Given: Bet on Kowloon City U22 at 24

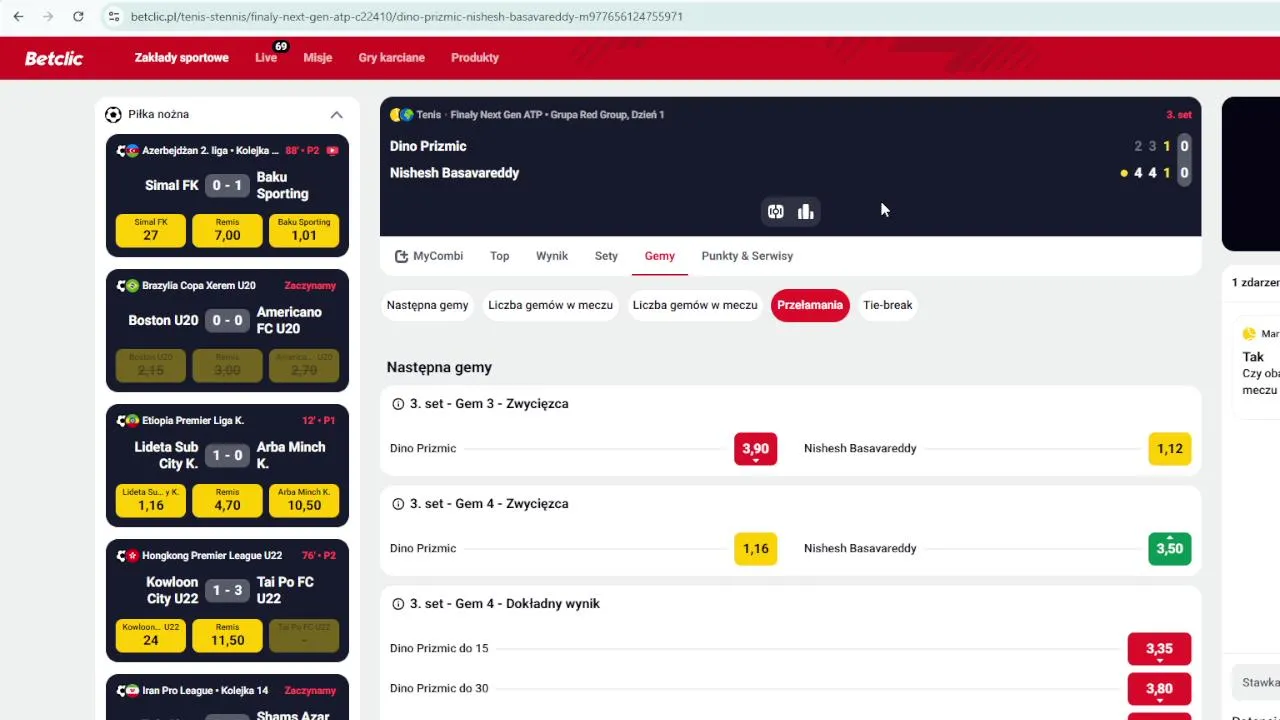Looking at the screenshot, I should (151, 635).
